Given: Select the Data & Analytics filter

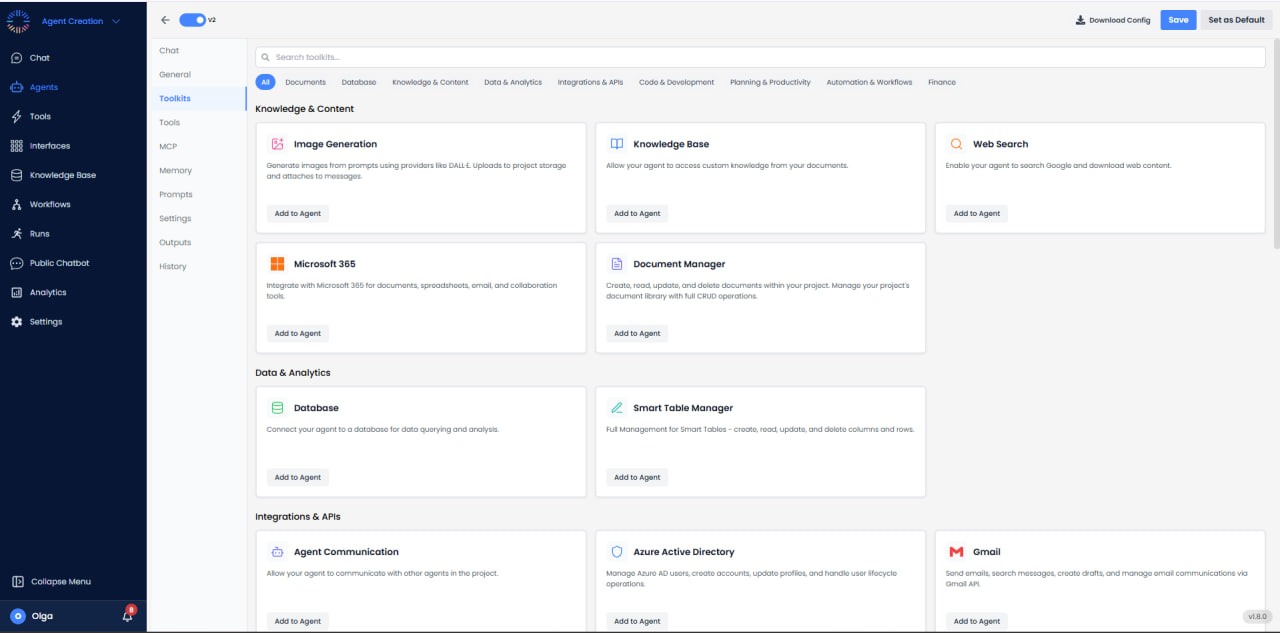Looking at the screenshot, I should 513,82.
